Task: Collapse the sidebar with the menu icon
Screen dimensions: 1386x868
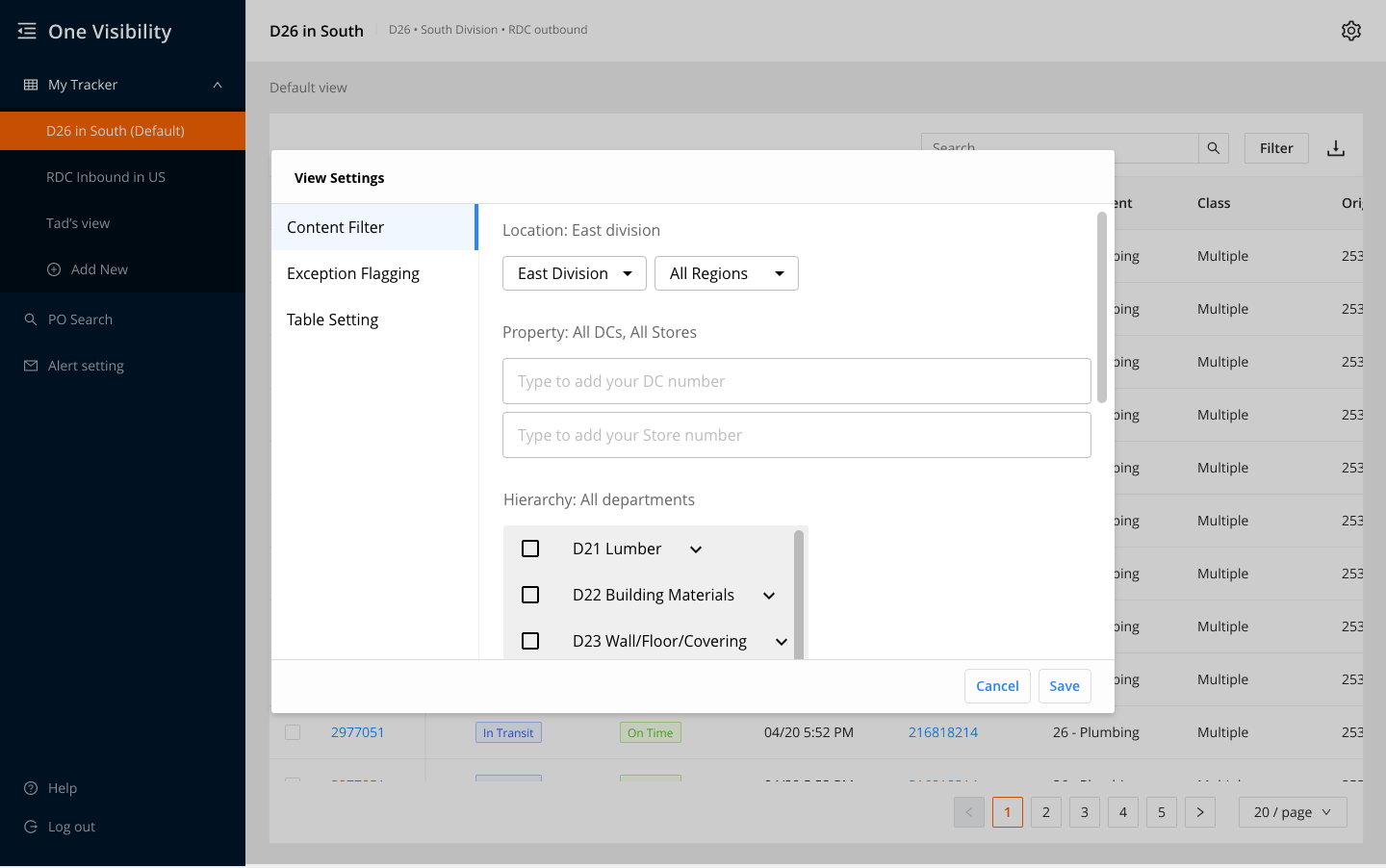Action: pyautogui.click(x=27, y=32)
